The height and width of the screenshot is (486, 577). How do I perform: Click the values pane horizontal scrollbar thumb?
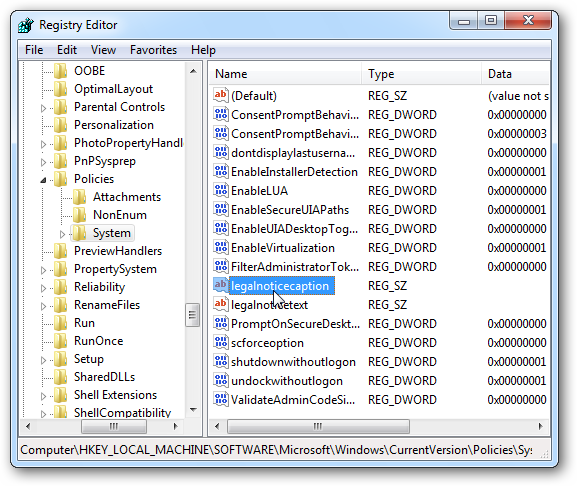click(318, 426)
